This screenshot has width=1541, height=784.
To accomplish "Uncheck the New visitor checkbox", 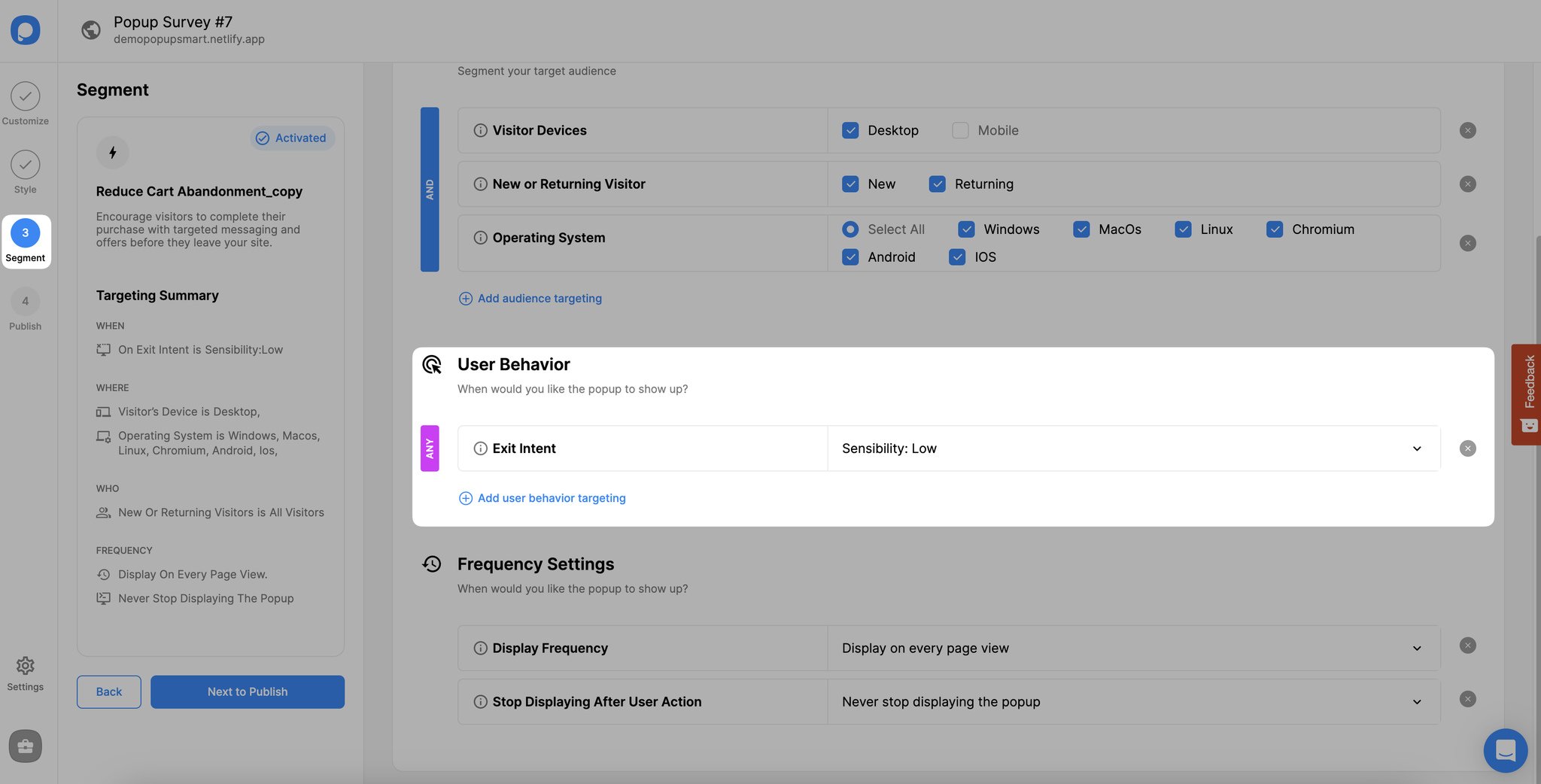I will [850, 184].
